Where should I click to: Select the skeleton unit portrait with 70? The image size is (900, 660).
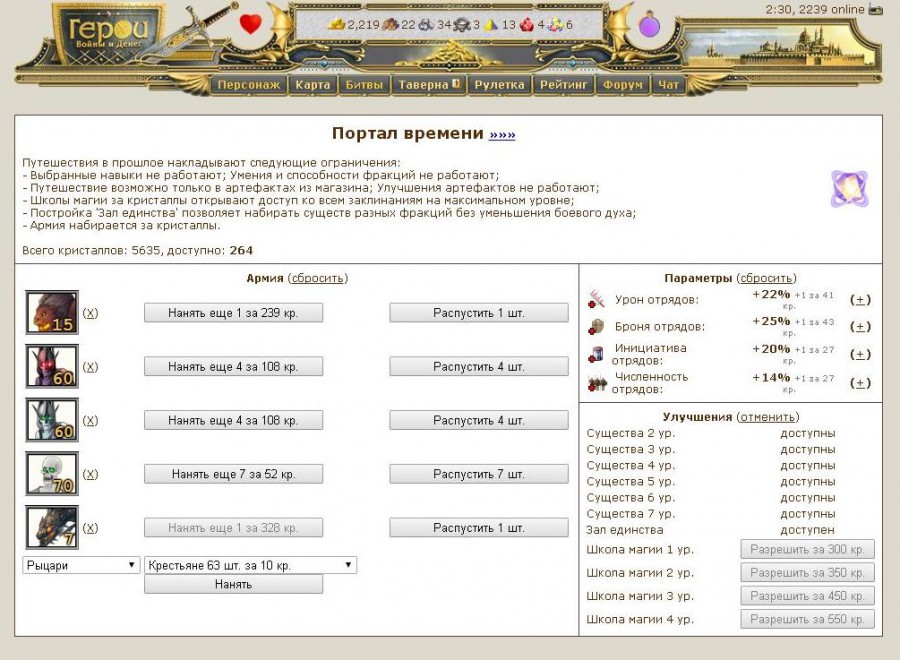point(52,474)
